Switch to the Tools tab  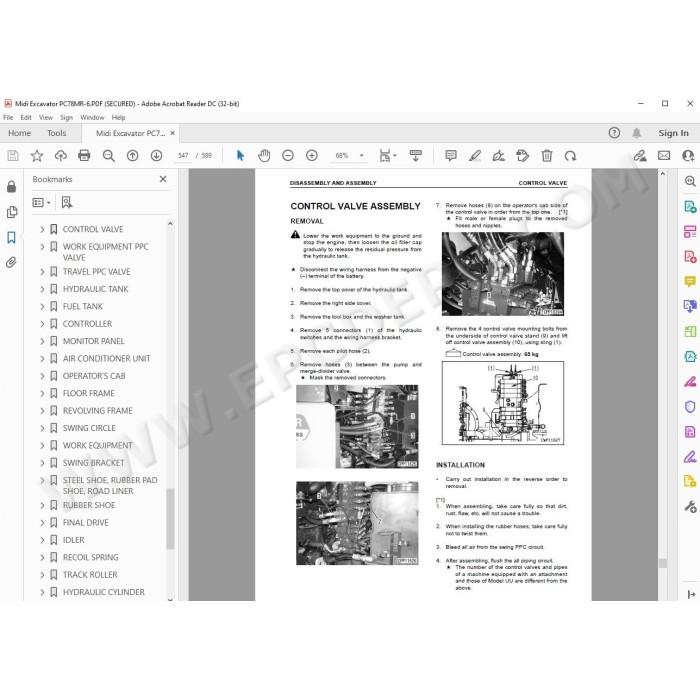pos(57,133)
